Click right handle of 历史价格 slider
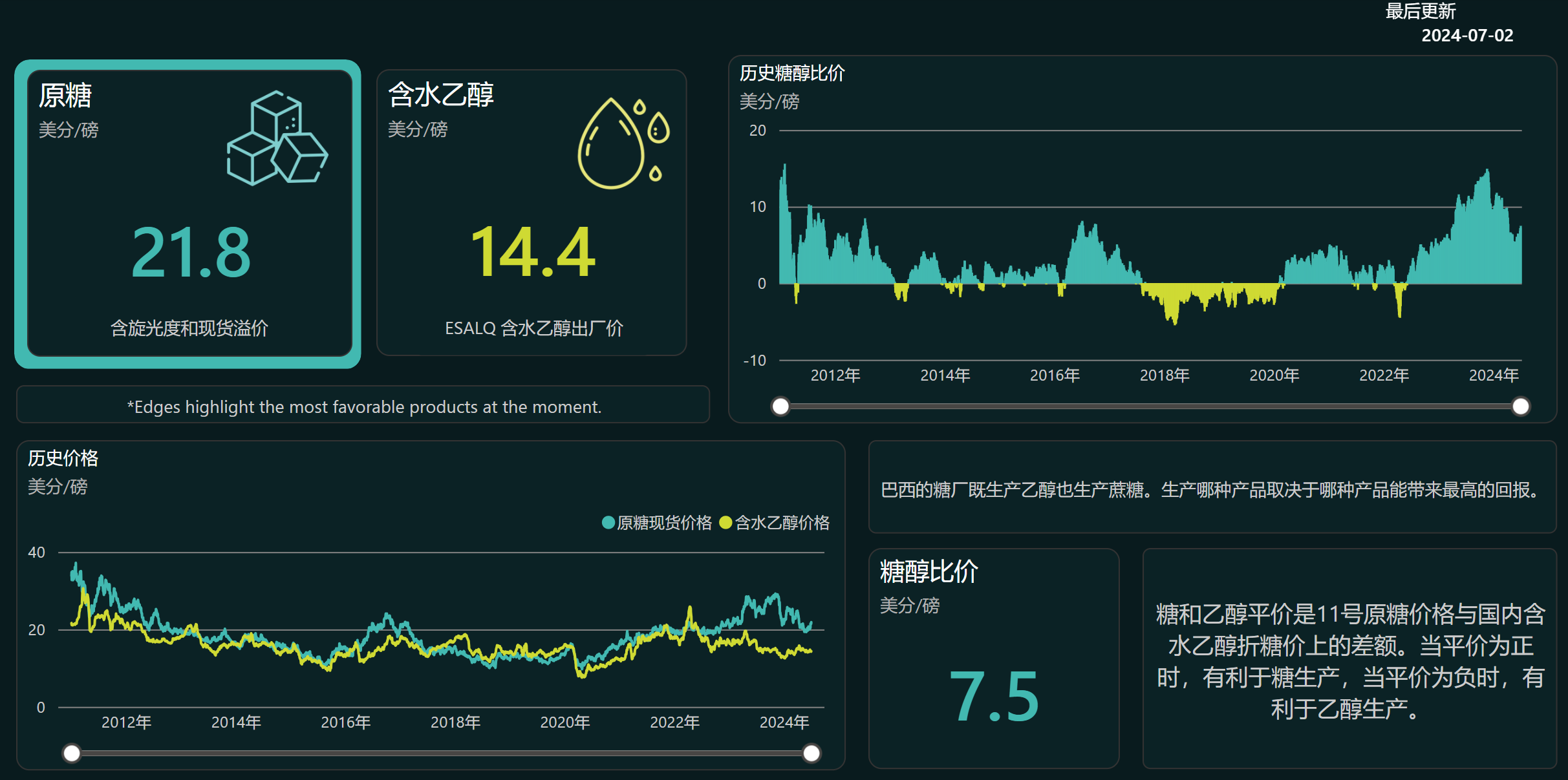Screen dimensions: 1568x780 click(x=811, y=753)
